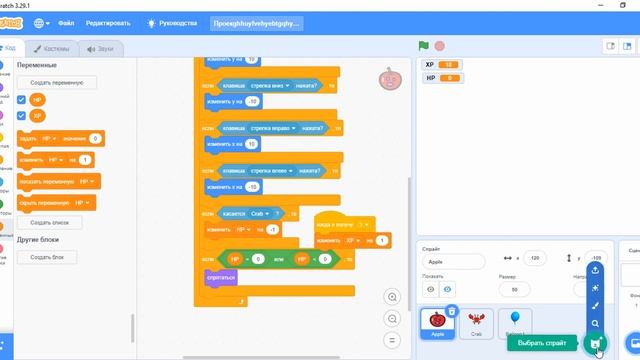The image size is (640, 360).
Task: Select the Crab sprite thumbnail
Action: click(476, 324)
